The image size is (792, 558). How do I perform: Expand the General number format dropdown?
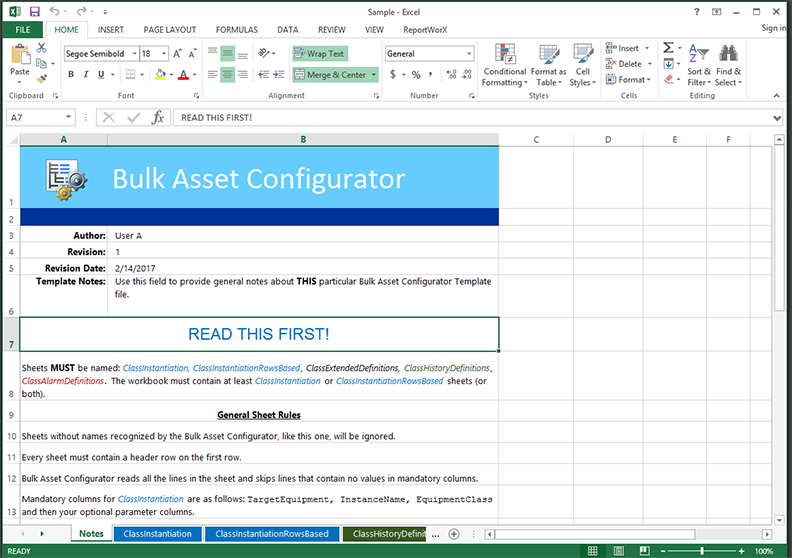[469, 54]
